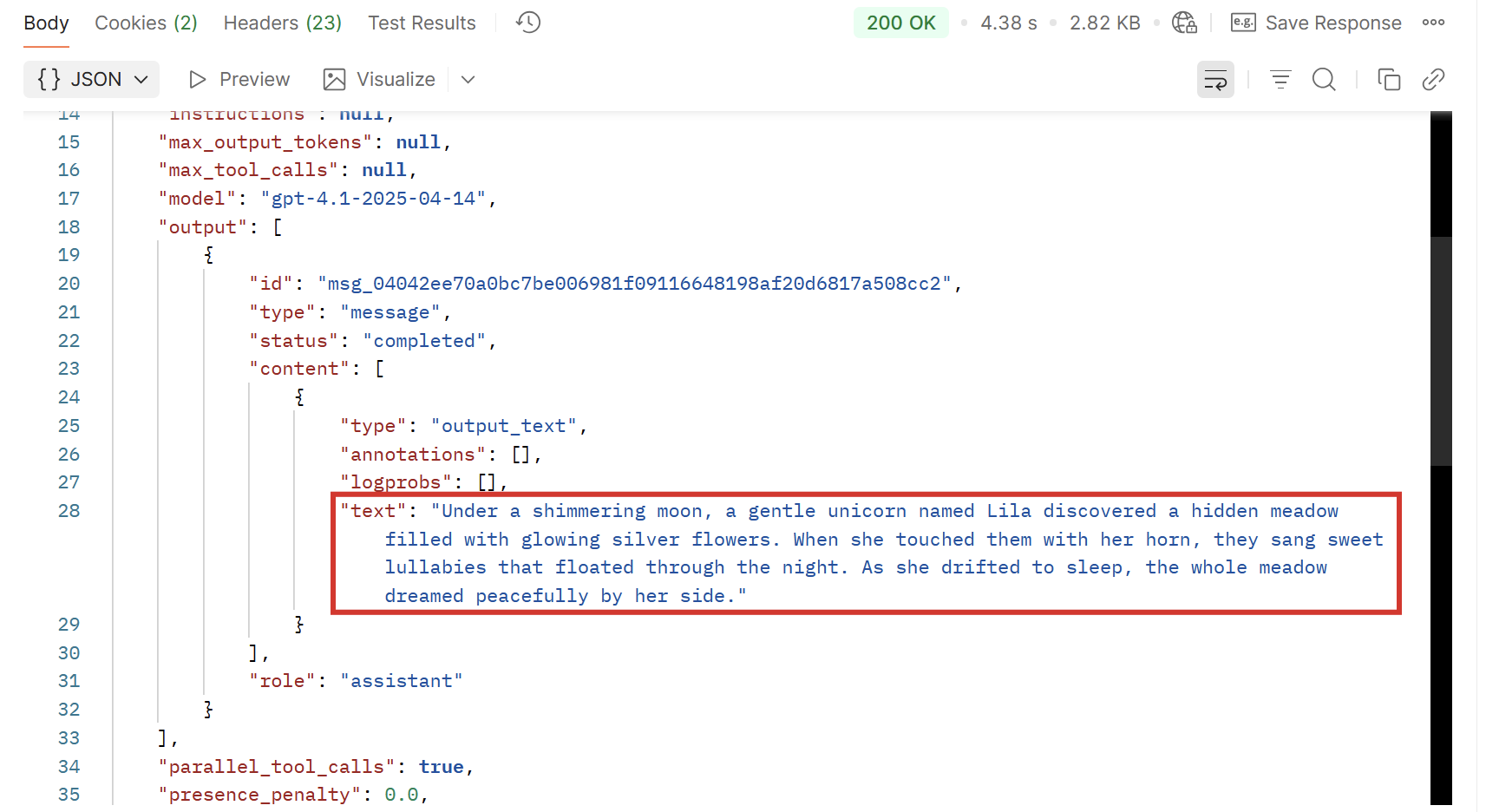Click line number 35 in gutter
The width and height of the screenshot is (1486, 812).
pos(69,795)
